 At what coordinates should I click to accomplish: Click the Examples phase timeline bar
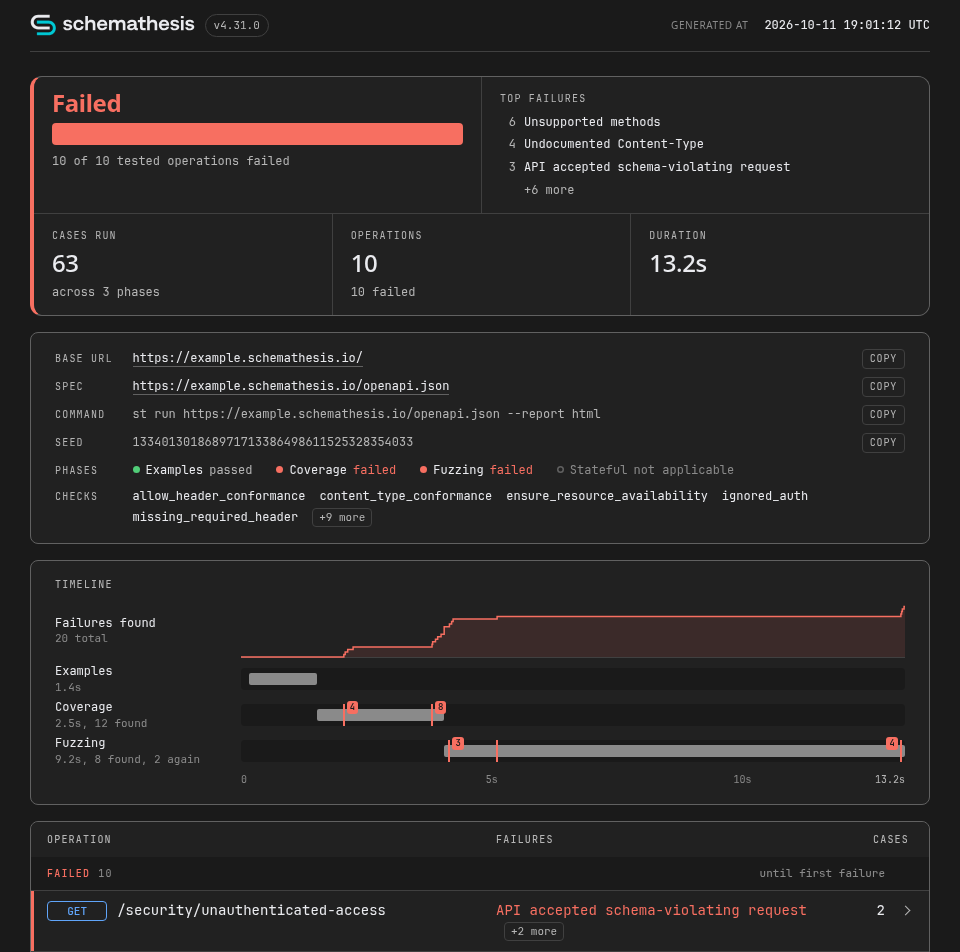283,679
